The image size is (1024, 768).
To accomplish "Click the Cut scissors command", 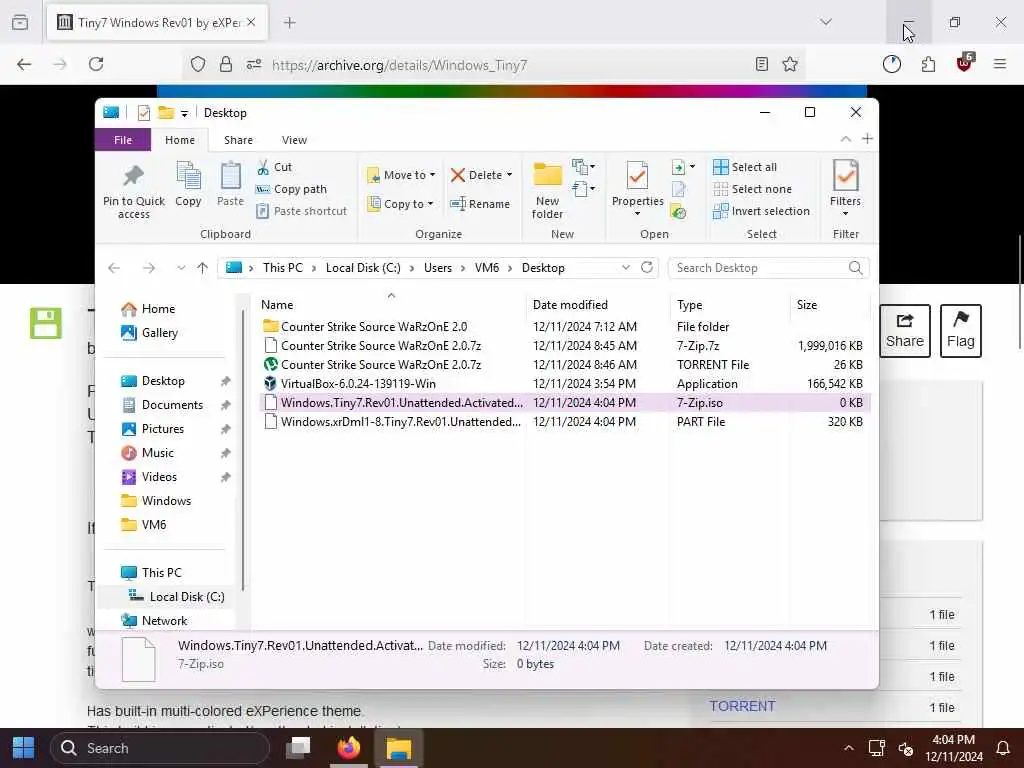I will pyautogui.click(x=274, y=167).
